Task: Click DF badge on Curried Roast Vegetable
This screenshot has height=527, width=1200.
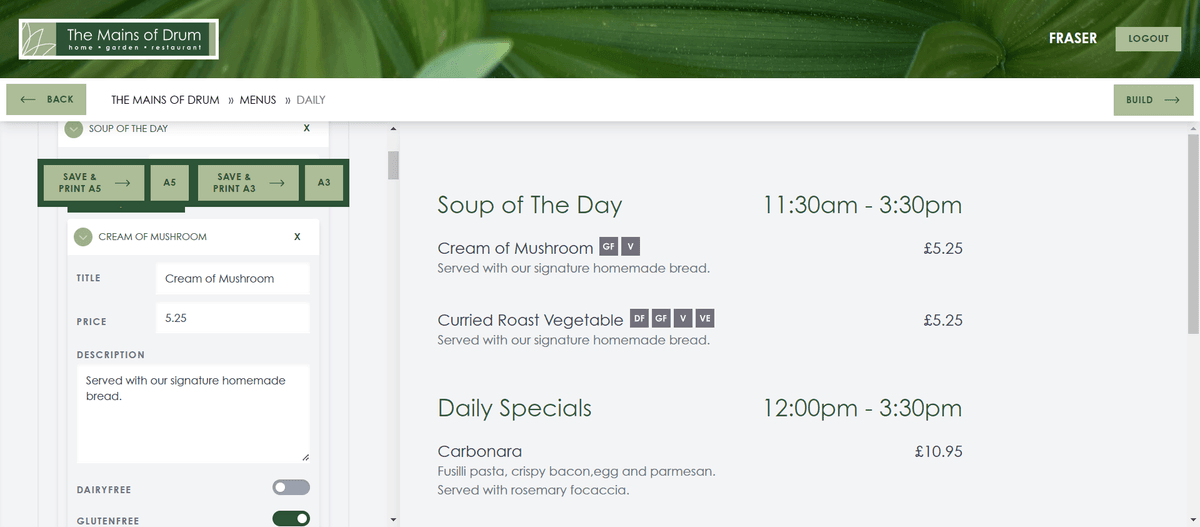Action: [639, 319]
